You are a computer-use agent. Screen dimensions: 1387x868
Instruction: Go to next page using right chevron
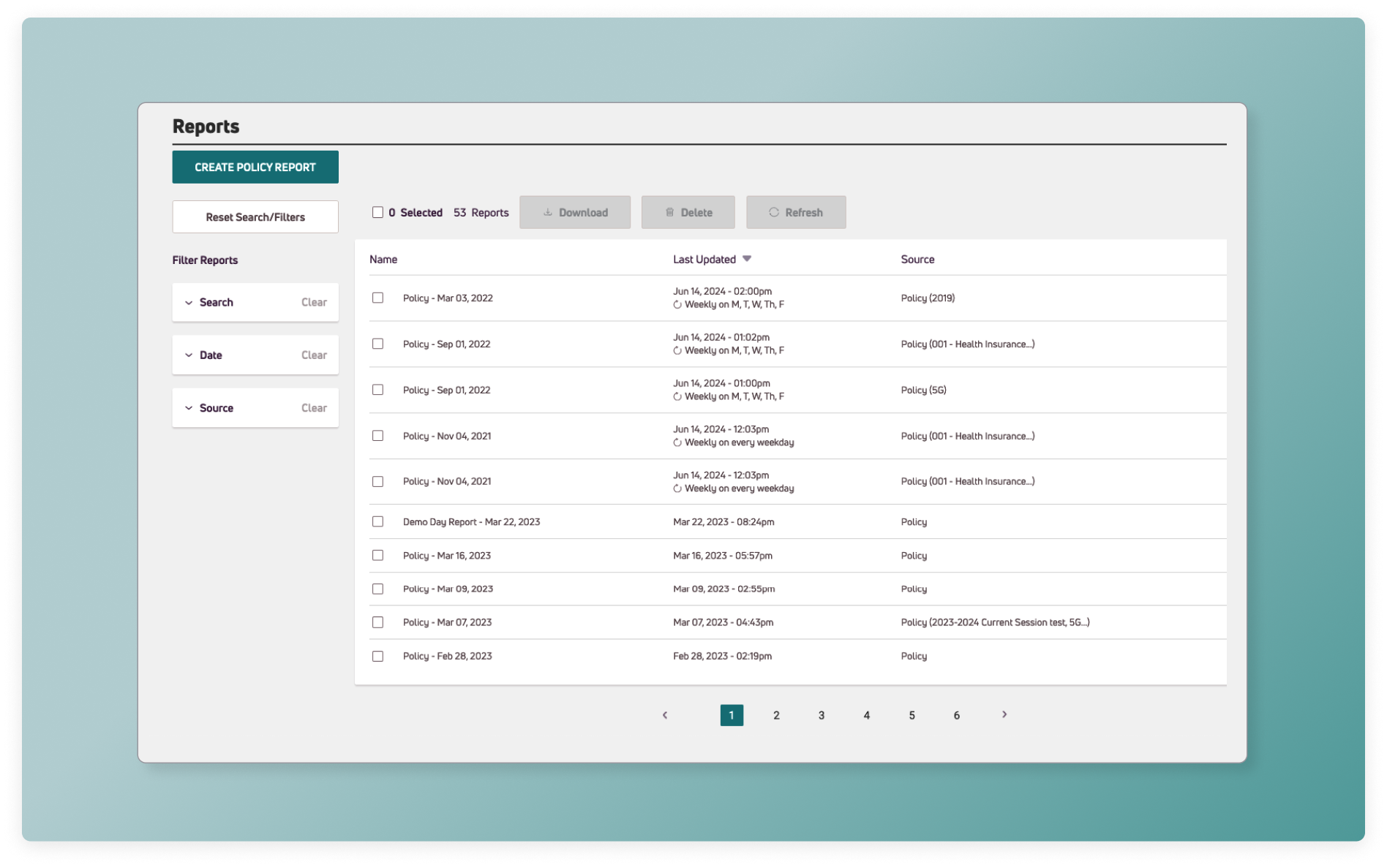click(1004, 714)
